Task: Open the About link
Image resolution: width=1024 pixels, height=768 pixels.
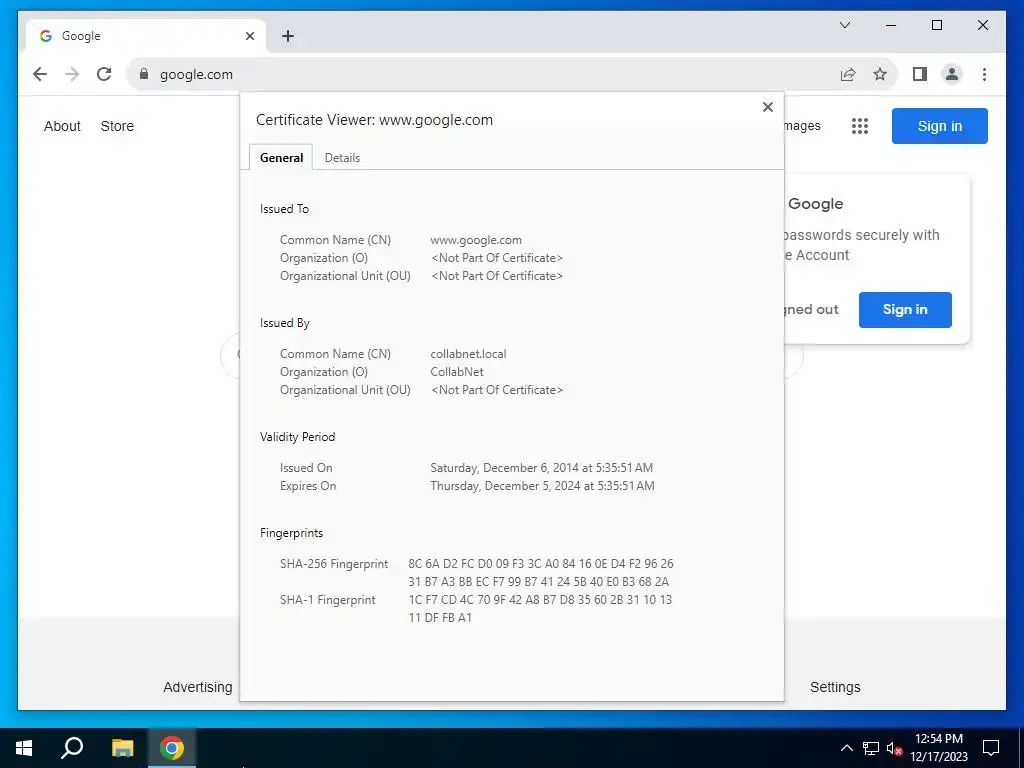Action: click(62, 126)
